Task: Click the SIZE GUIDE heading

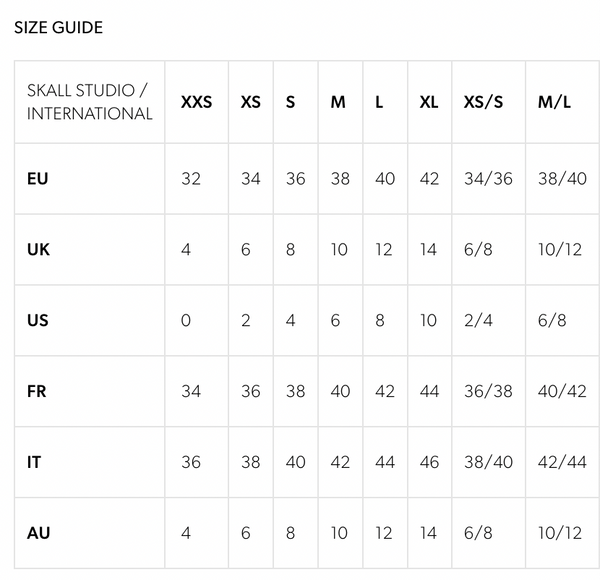Action: [x=58, y=27]
